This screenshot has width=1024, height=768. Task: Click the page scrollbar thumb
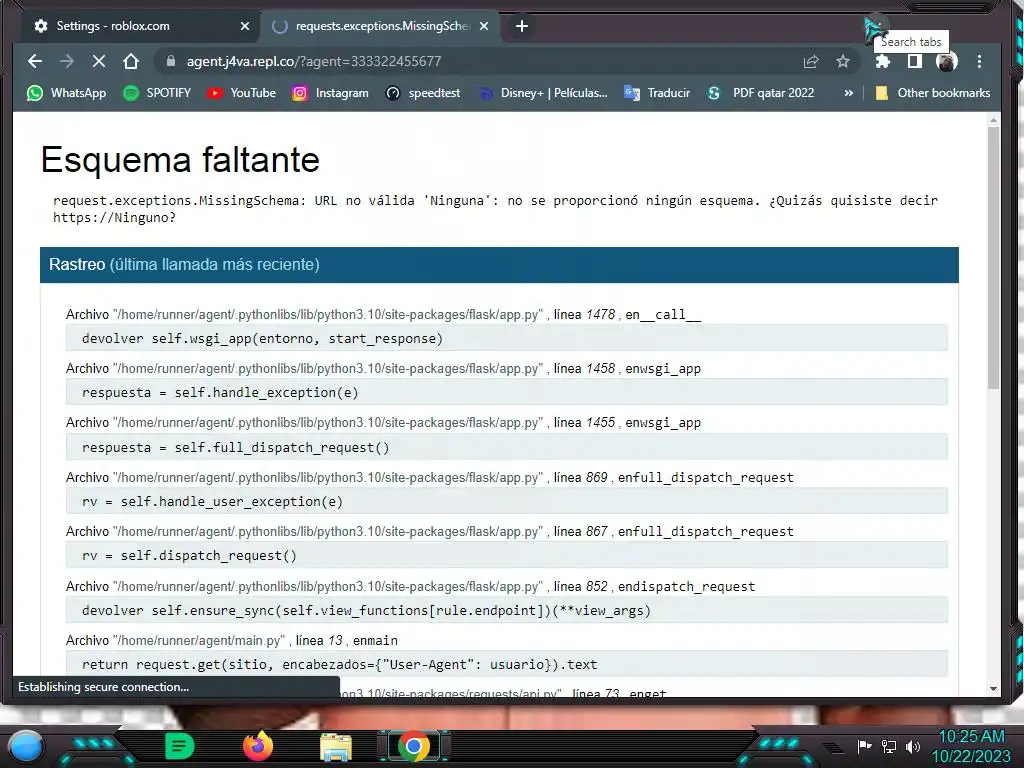point(993,258)
